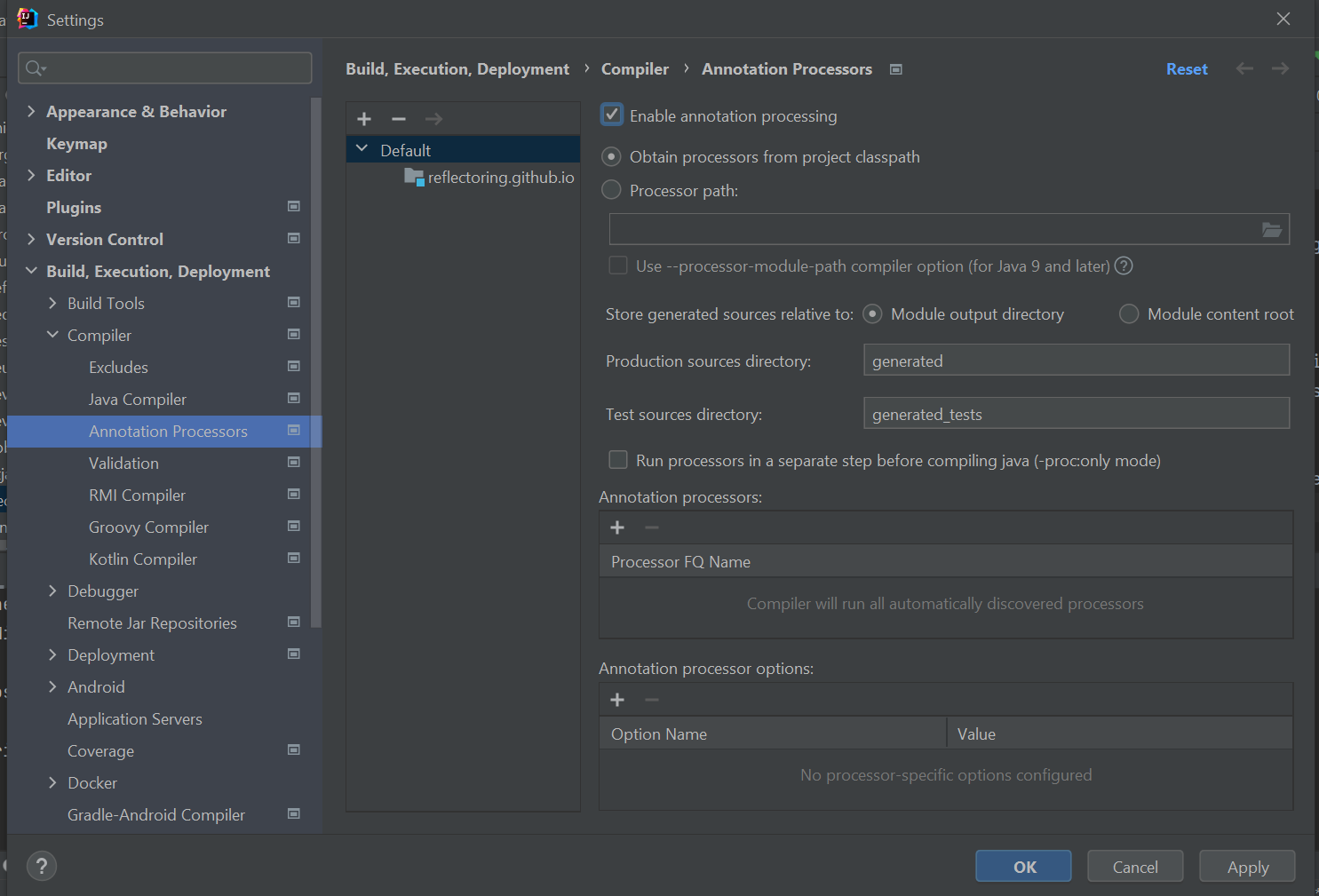Click Test sources directory field
This screenshot has width=1319, height=896.
coord(1077,413)
